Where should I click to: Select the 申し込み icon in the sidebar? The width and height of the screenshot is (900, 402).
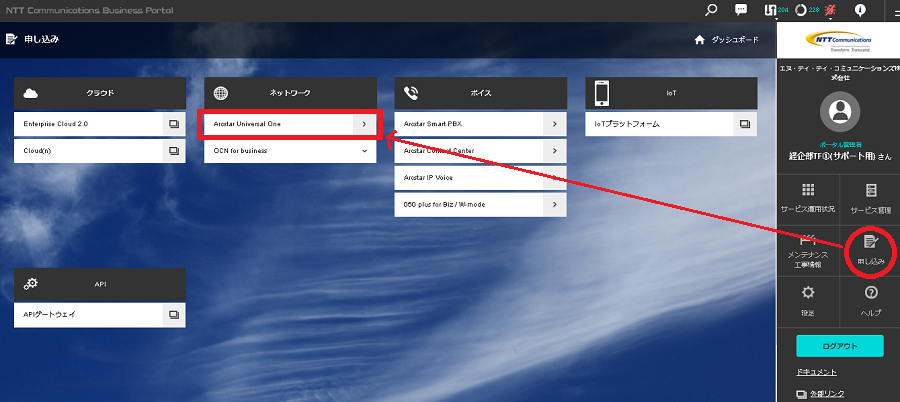pos(870,247)
